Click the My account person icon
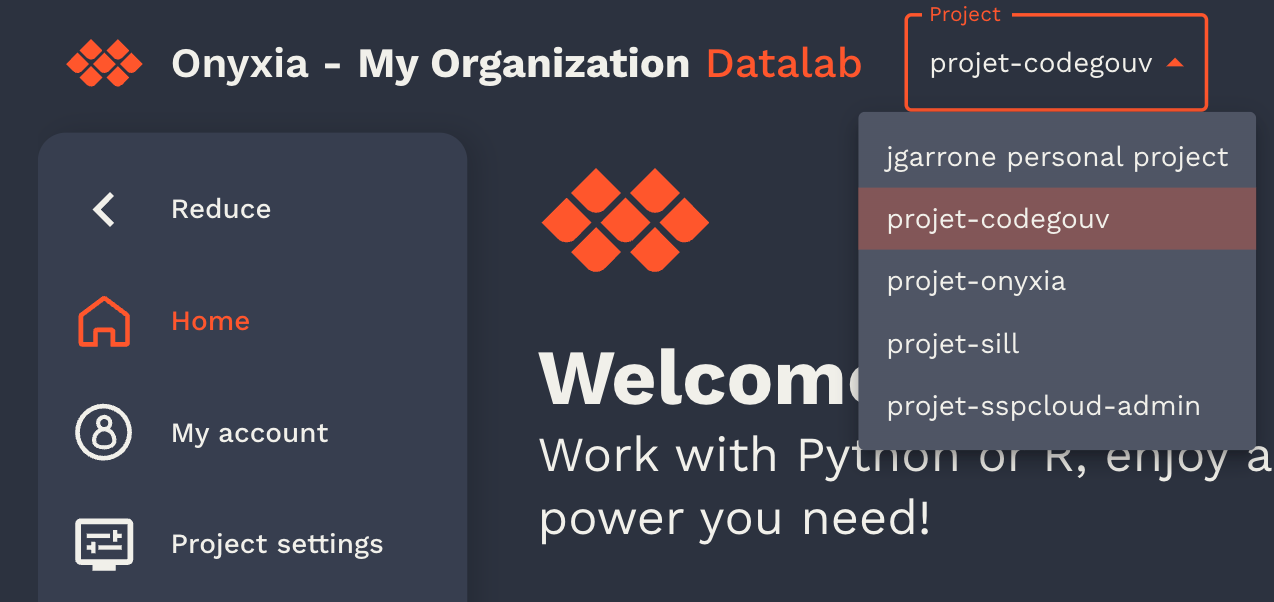 104,433
